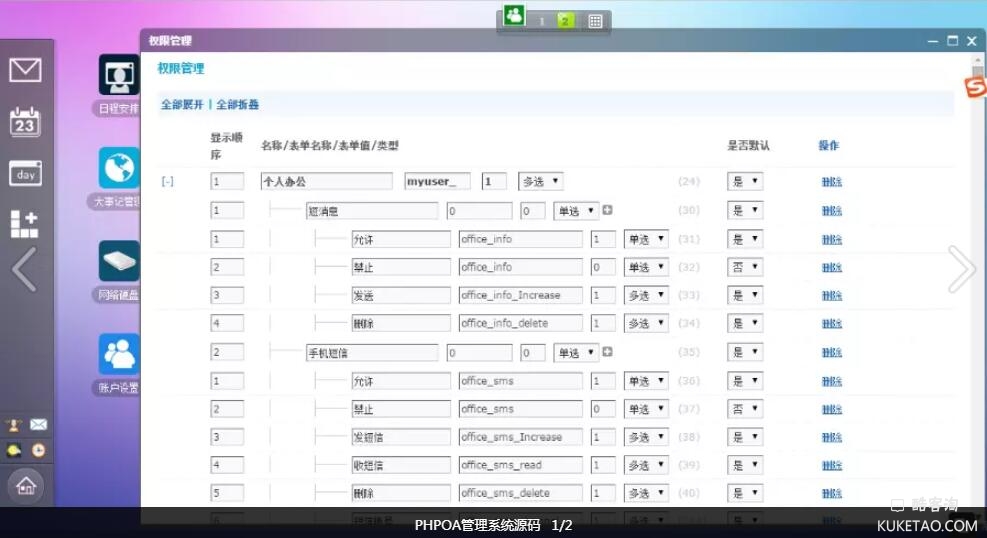
Task: Click the 操作 column header
Action: point(828,145)
